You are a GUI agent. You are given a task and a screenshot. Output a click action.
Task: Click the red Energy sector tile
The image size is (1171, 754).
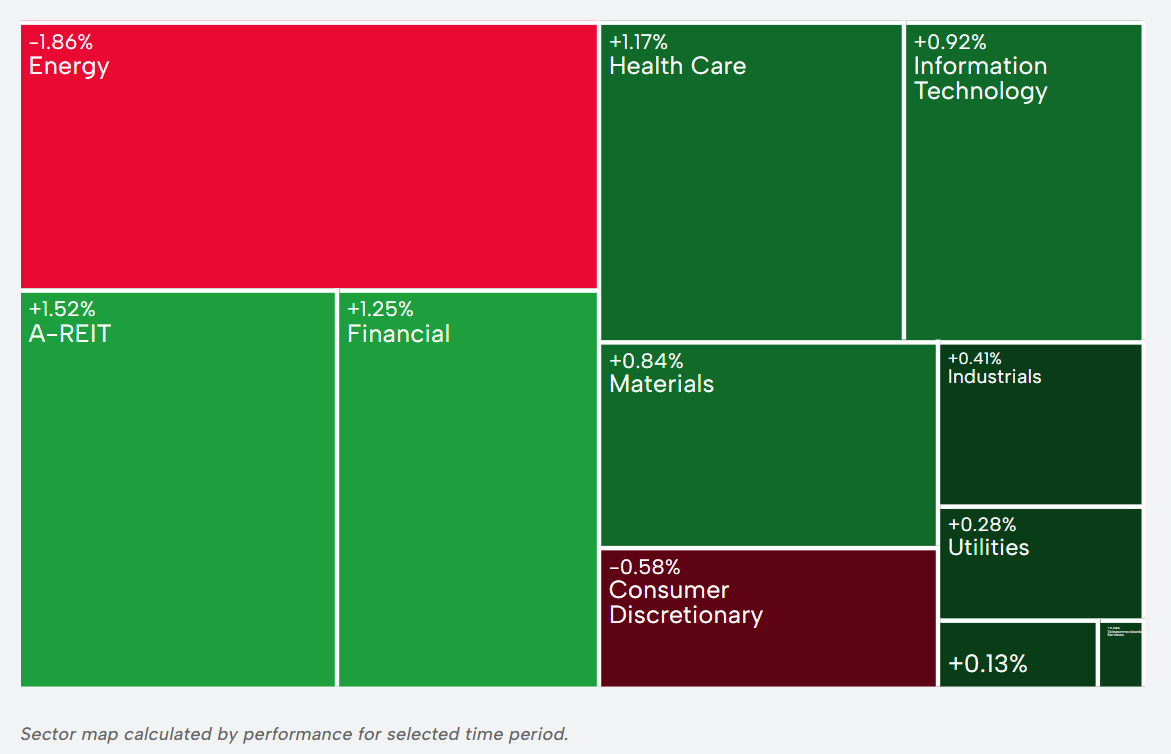click(309, 170)
